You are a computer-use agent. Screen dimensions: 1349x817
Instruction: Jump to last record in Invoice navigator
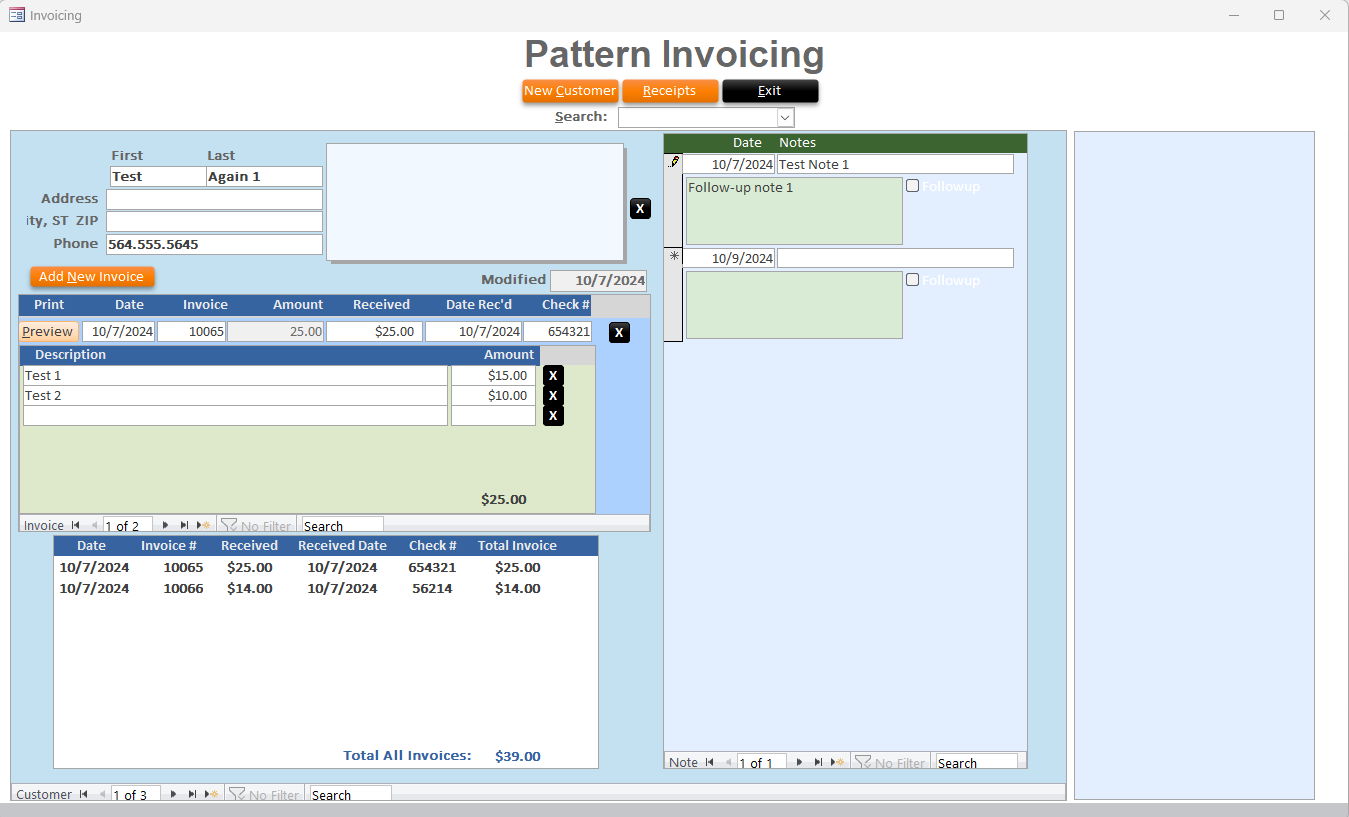[185, 525]
